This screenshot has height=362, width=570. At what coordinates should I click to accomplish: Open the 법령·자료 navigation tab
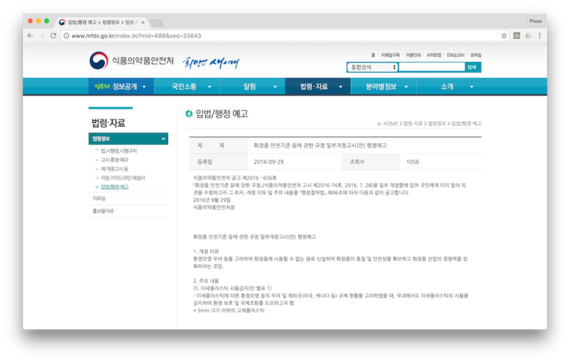click(318, 87)
